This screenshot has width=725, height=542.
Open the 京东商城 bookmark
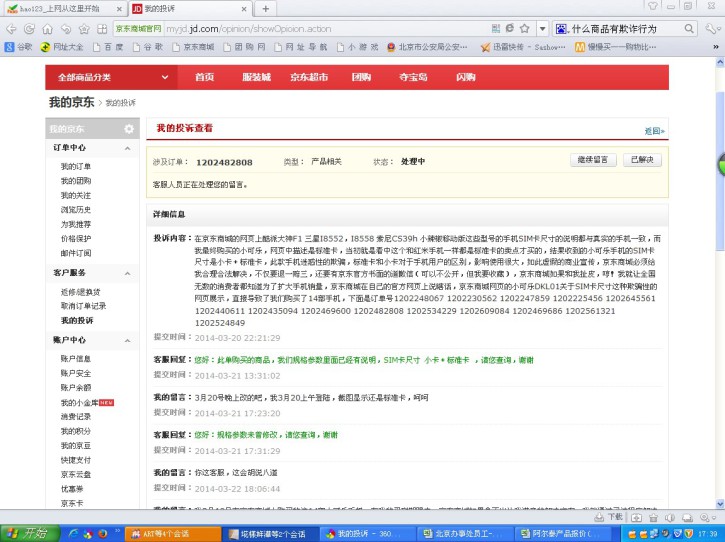coord(193,47)
